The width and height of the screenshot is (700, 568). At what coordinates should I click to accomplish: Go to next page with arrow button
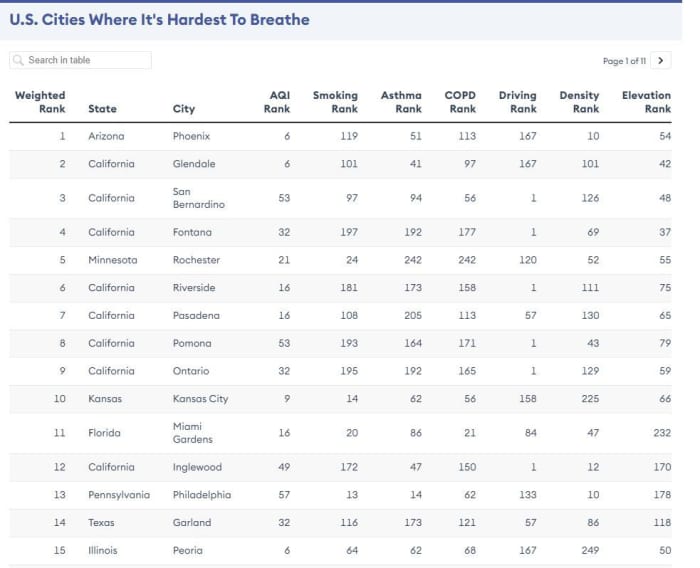[x=661, y=61]
